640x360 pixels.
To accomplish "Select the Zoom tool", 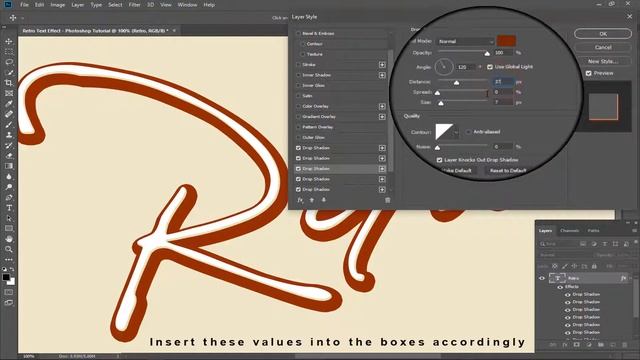I will [9, 249].
